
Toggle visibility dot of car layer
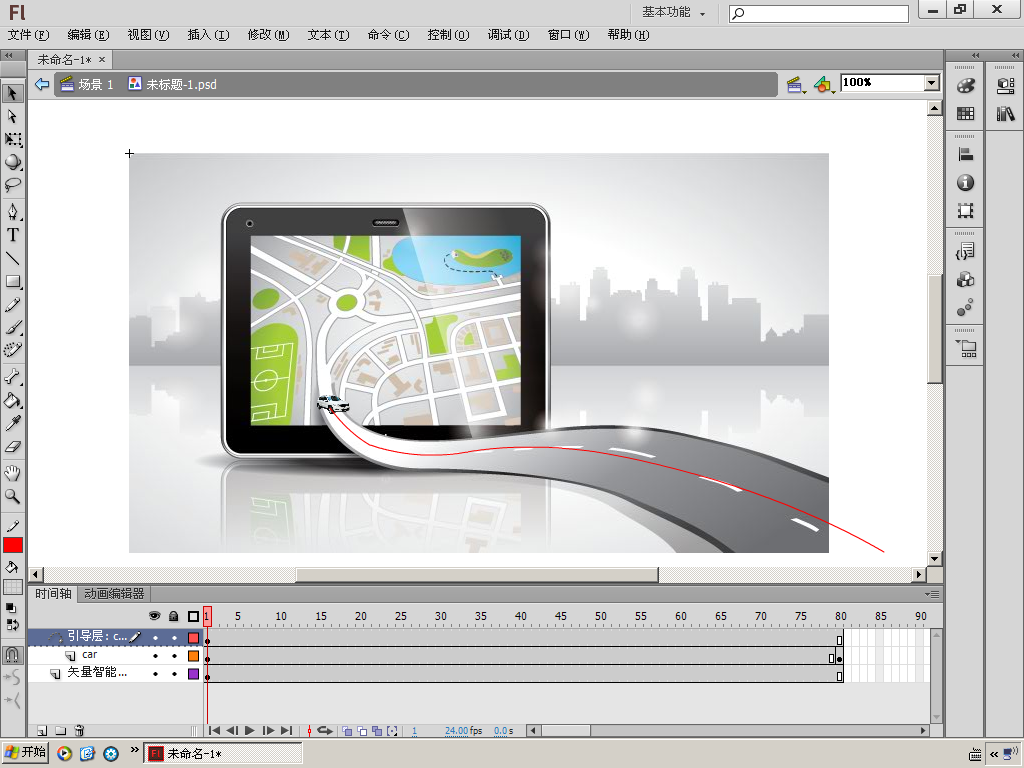(155, 656)
